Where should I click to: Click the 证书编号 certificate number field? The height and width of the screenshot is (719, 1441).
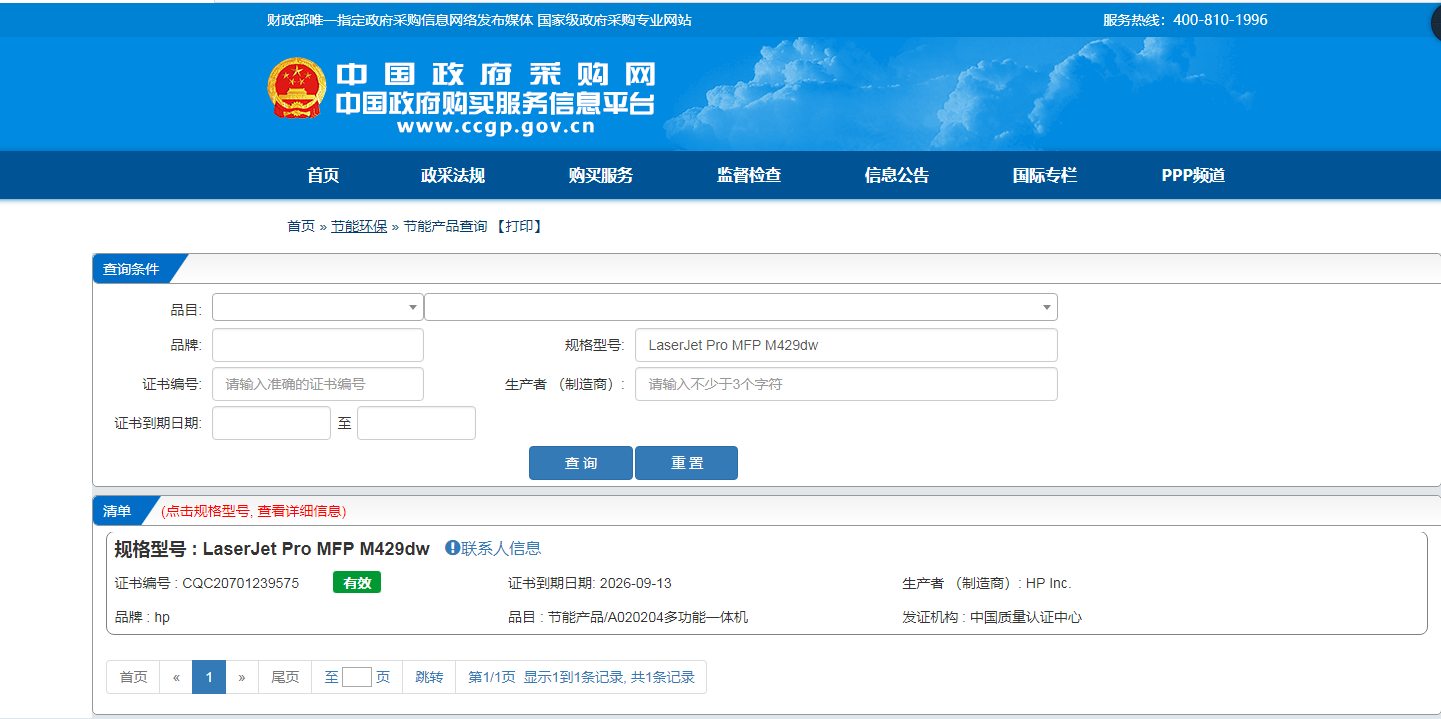click(x=317, y=384)
